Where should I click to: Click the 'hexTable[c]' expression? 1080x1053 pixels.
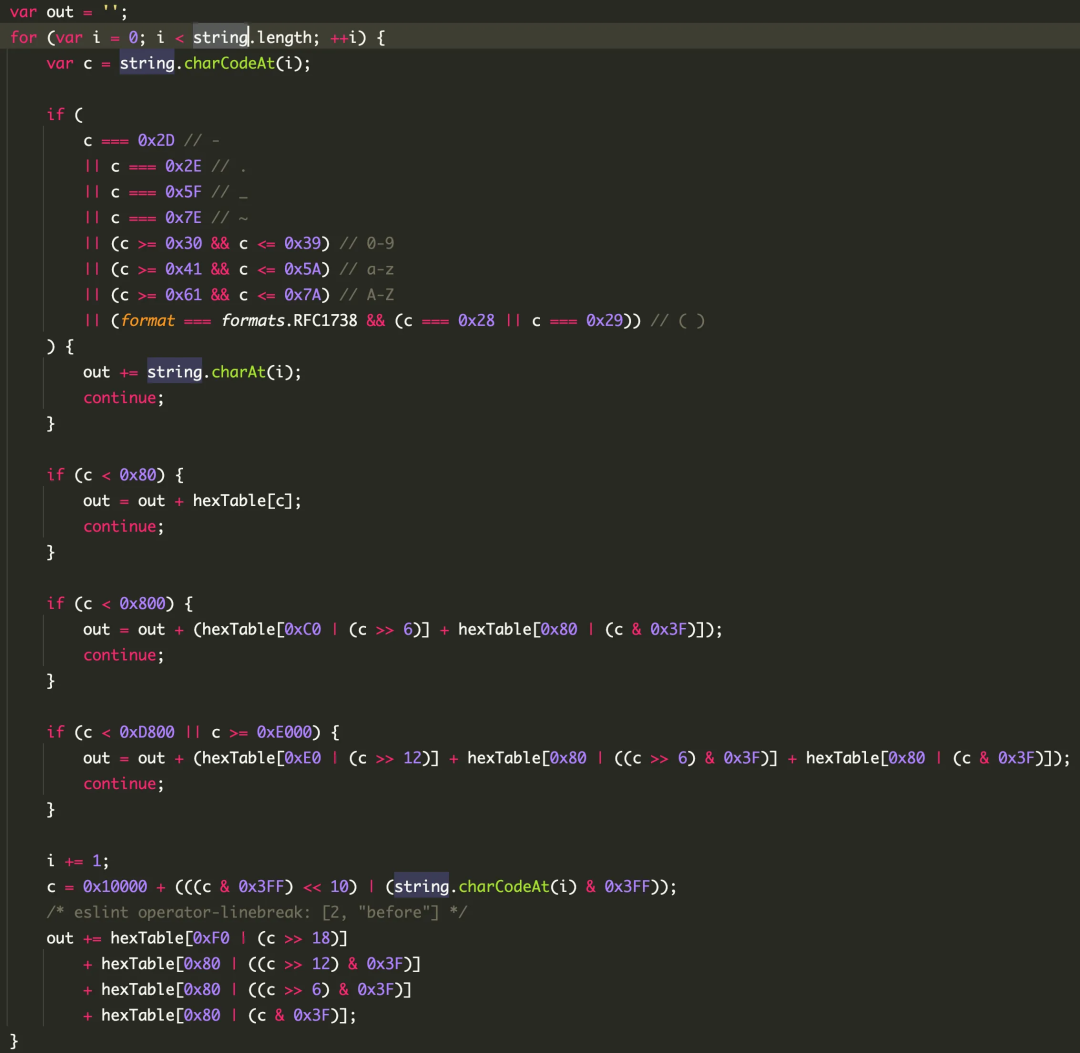click(243, 501)
